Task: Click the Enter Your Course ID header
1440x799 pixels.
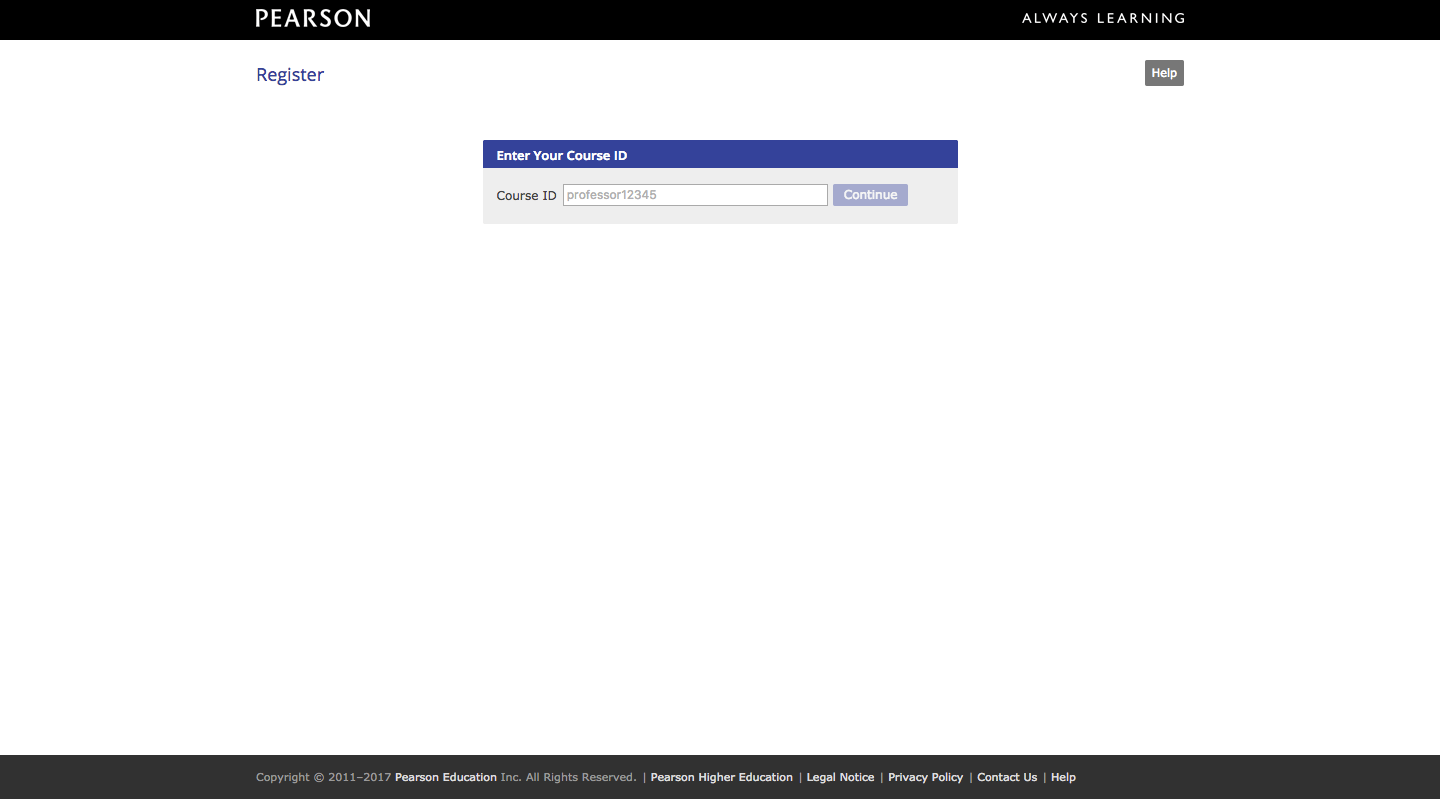Action: pyautogui.click(x=562, y=156)
